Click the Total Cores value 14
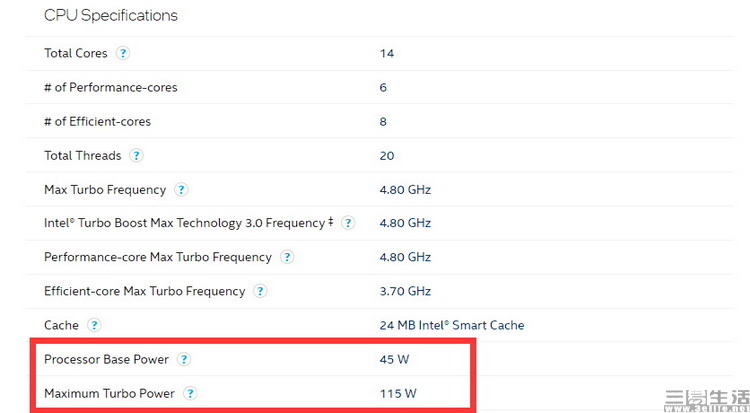Screen dimensions: 750x413 387,53
